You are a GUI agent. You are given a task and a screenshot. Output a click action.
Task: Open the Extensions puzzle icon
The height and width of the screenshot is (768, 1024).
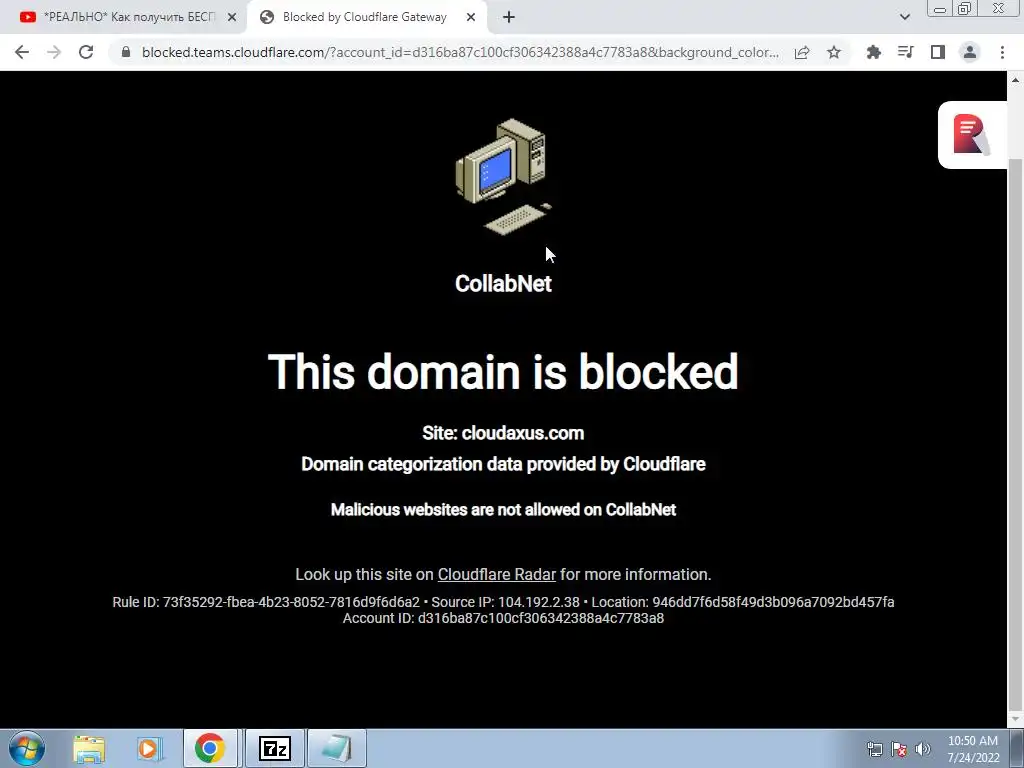coord(873,52)
